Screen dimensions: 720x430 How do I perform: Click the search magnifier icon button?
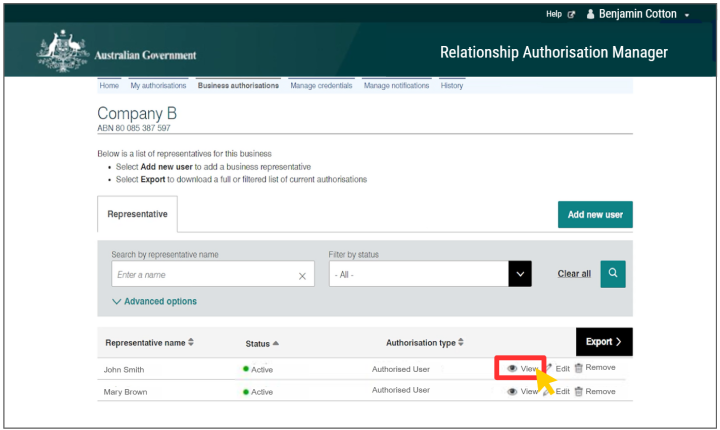[x=613, y=274]
